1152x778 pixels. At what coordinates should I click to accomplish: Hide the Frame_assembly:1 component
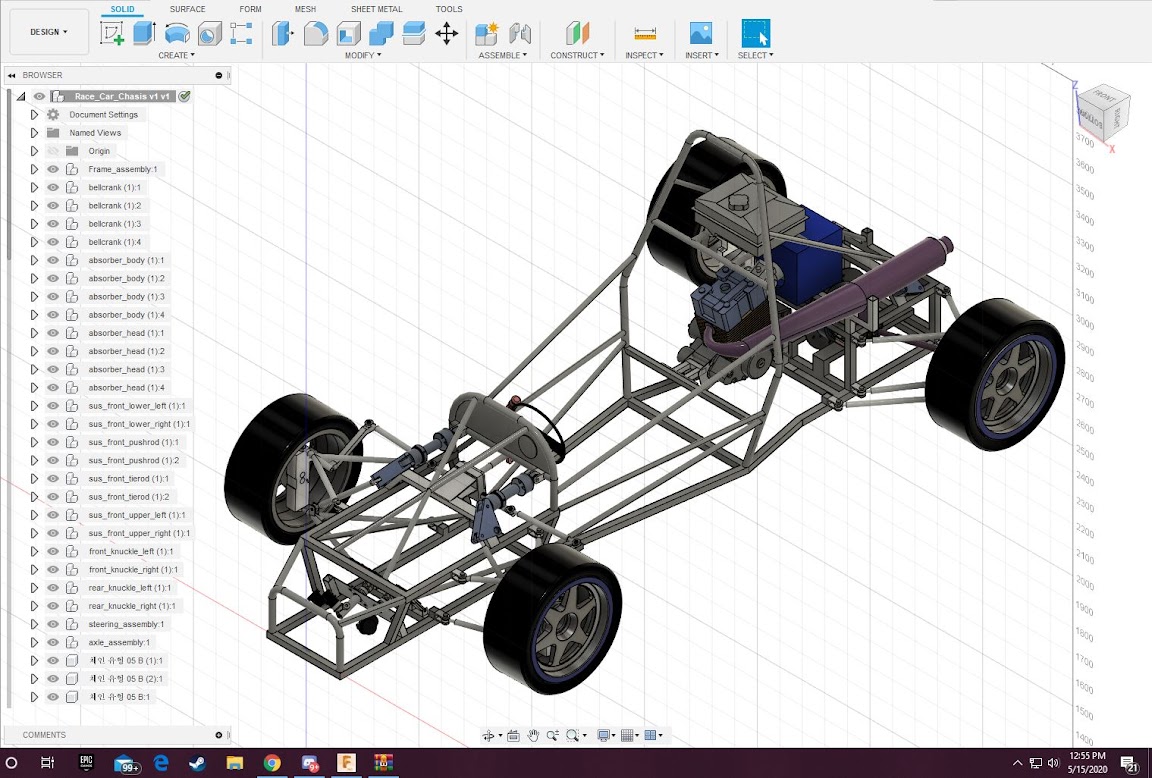click(52, 169)
